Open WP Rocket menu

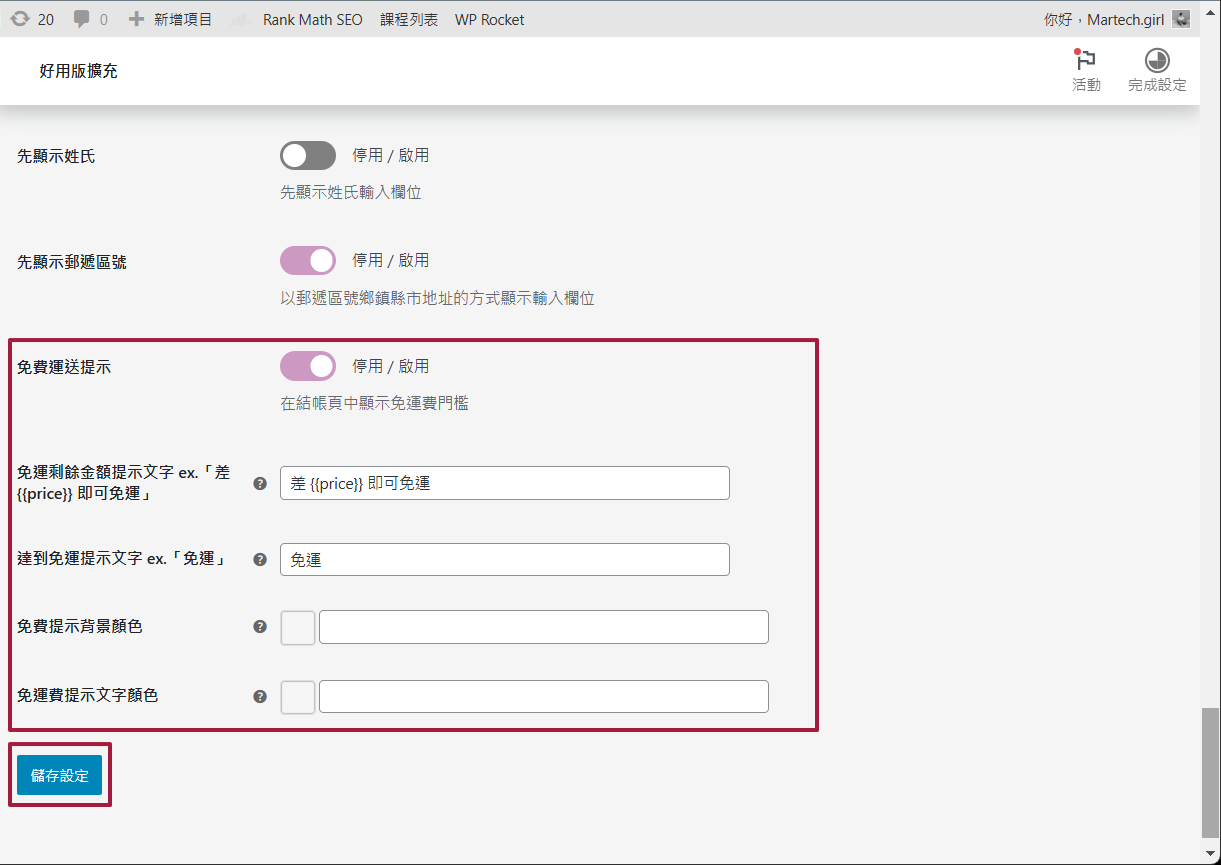tap(489, 19)
